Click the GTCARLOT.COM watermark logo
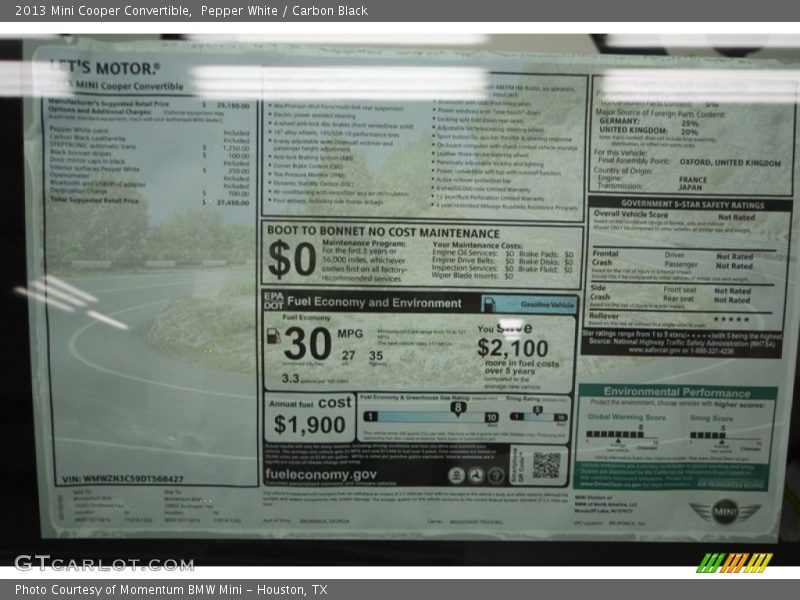This screenshot has width=800, height=600. tap(103, 563)
